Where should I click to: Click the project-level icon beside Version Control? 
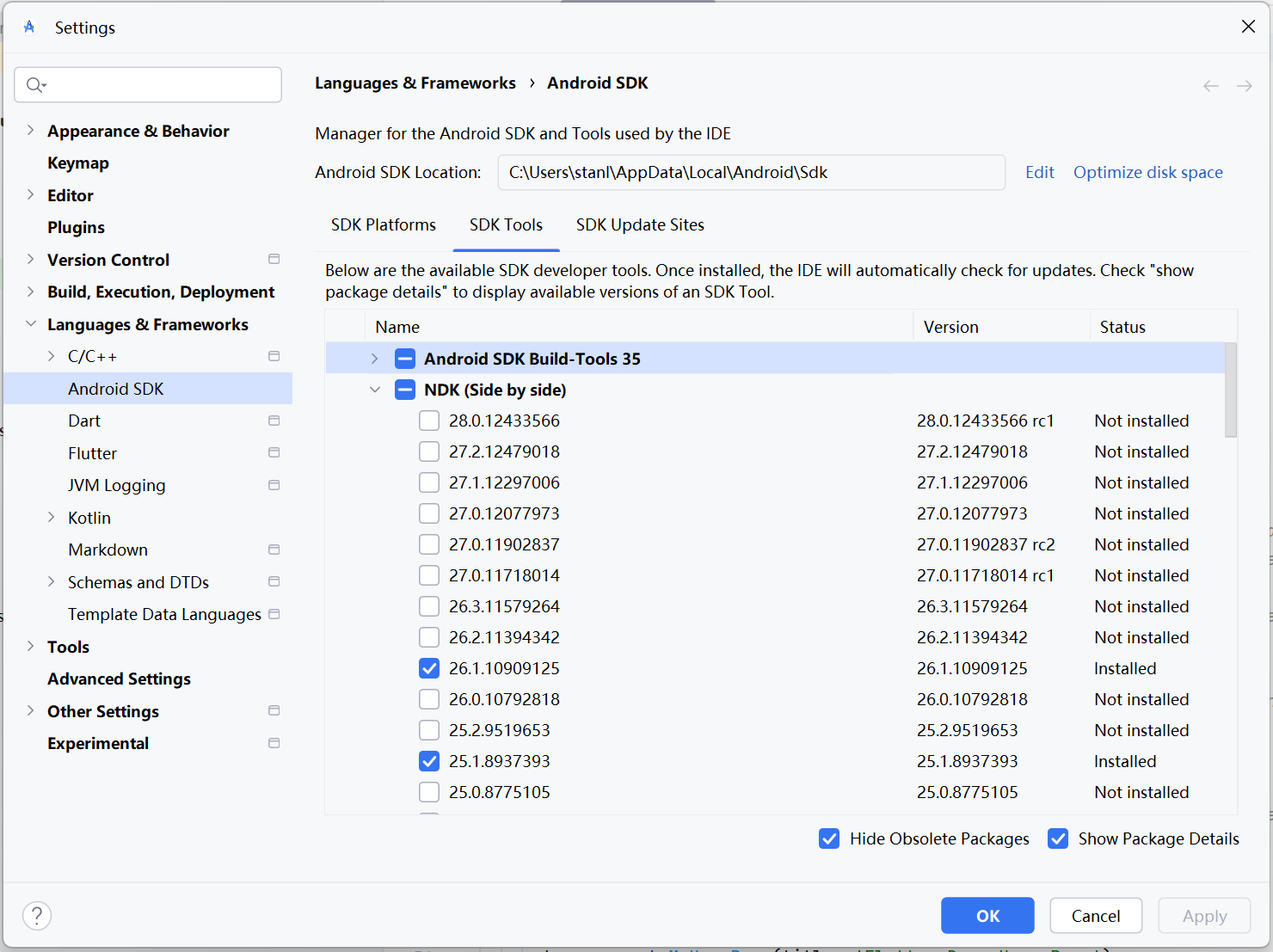pos(274,259)
